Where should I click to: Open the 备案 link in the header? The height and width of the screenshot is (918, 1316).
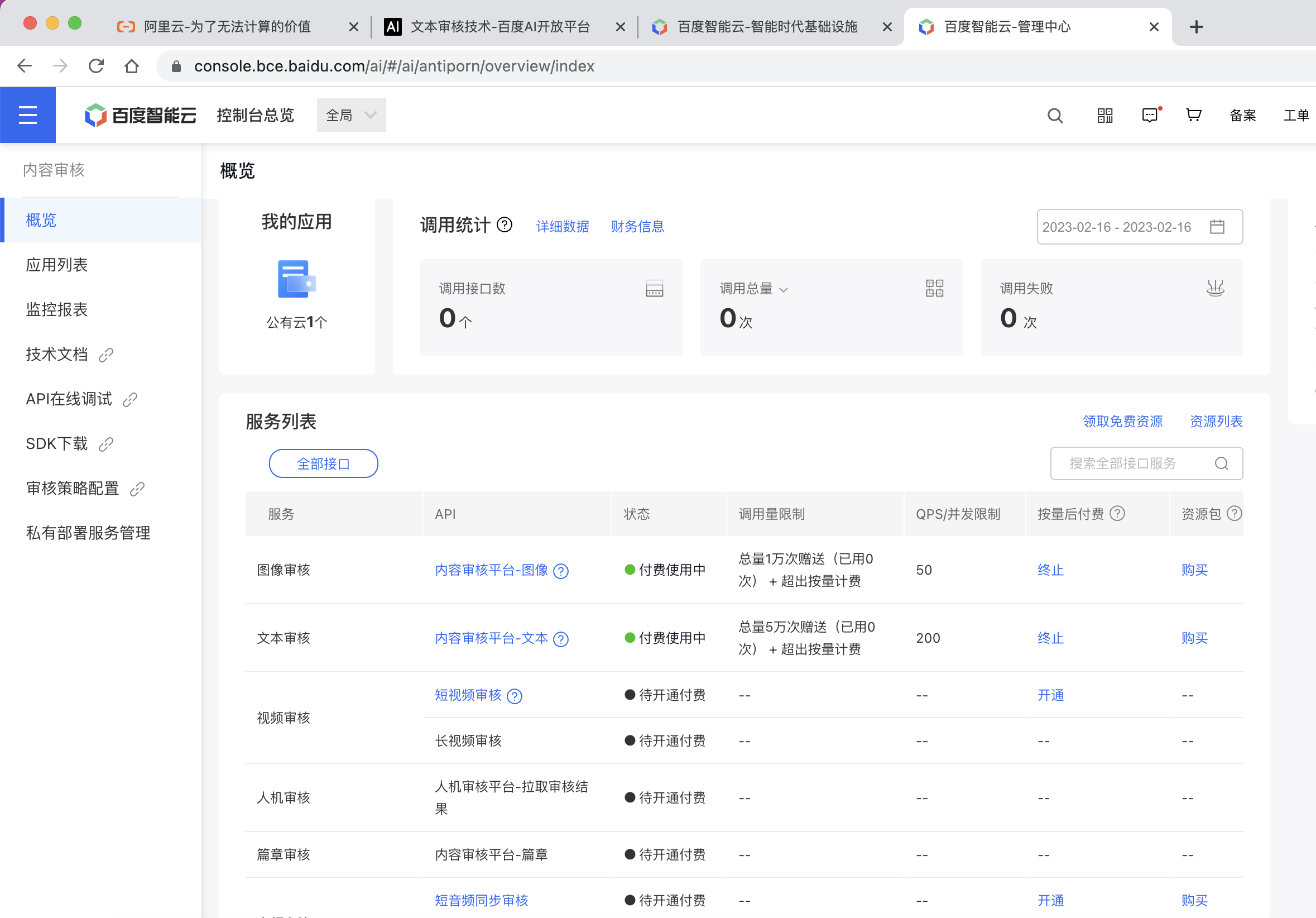[1243, 116]
